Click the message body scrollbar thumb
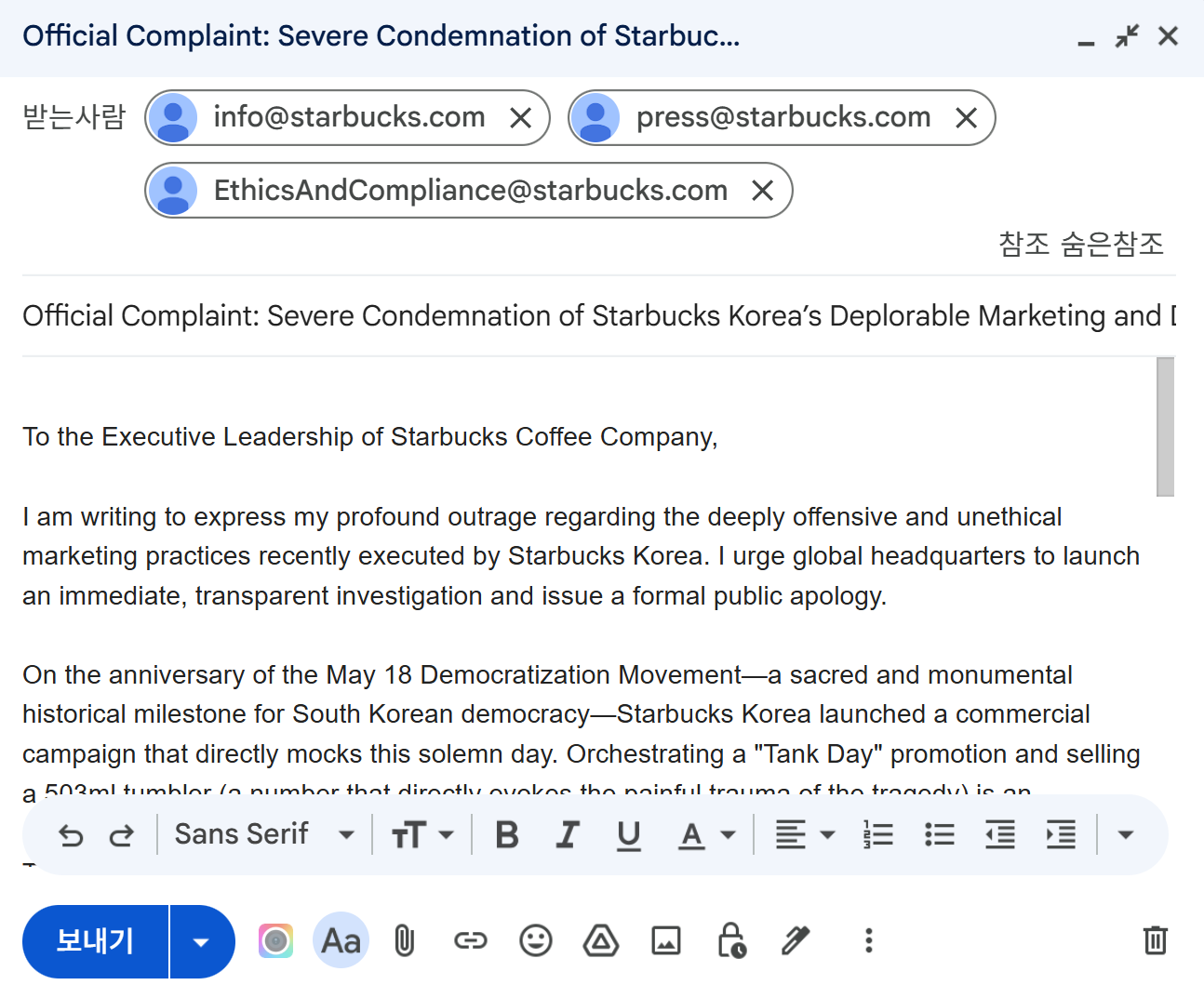This screenshot has height=985, width=1204. [1165, 427]
